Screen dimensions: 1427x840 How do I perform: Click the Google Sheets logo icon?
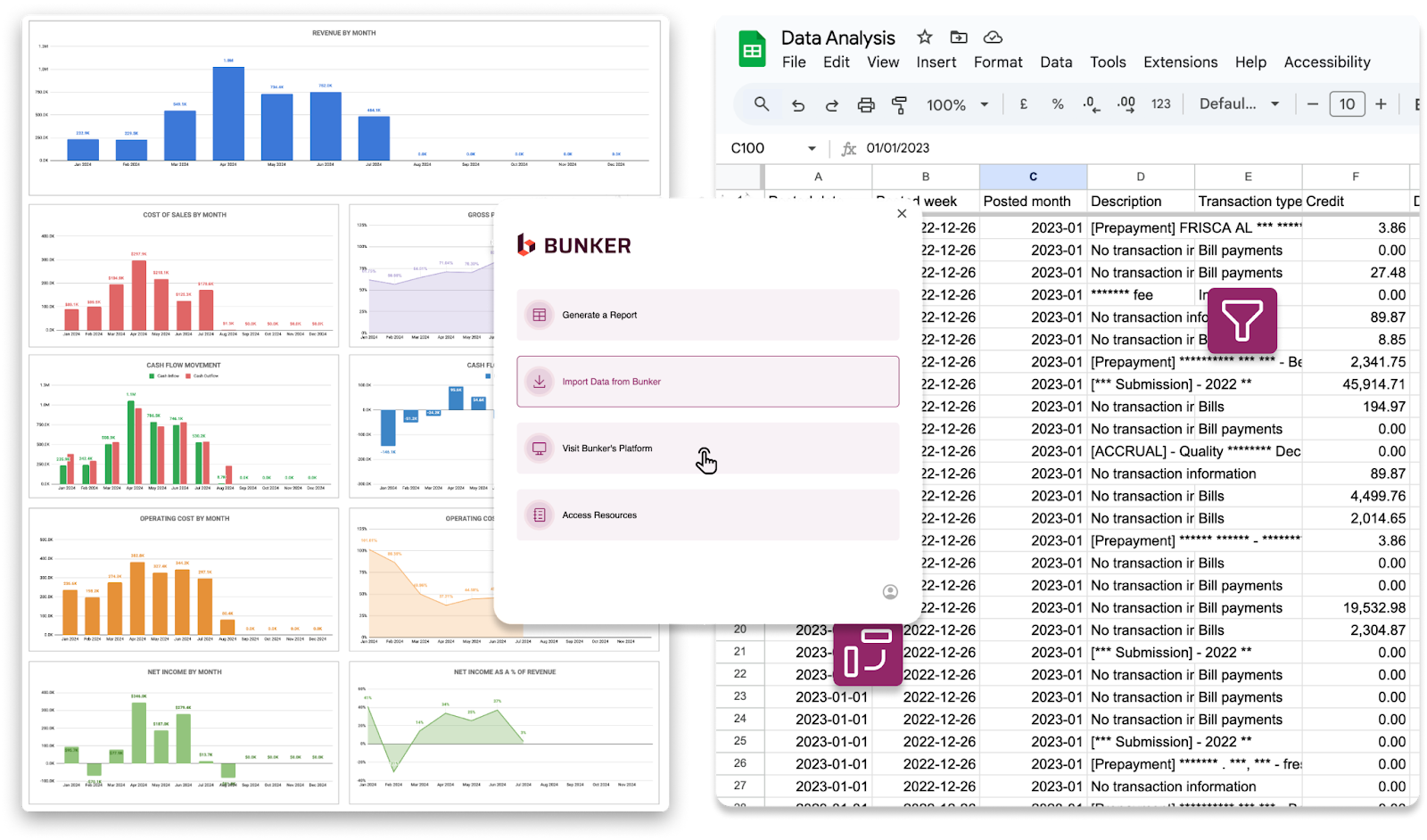tap(752, 48)
